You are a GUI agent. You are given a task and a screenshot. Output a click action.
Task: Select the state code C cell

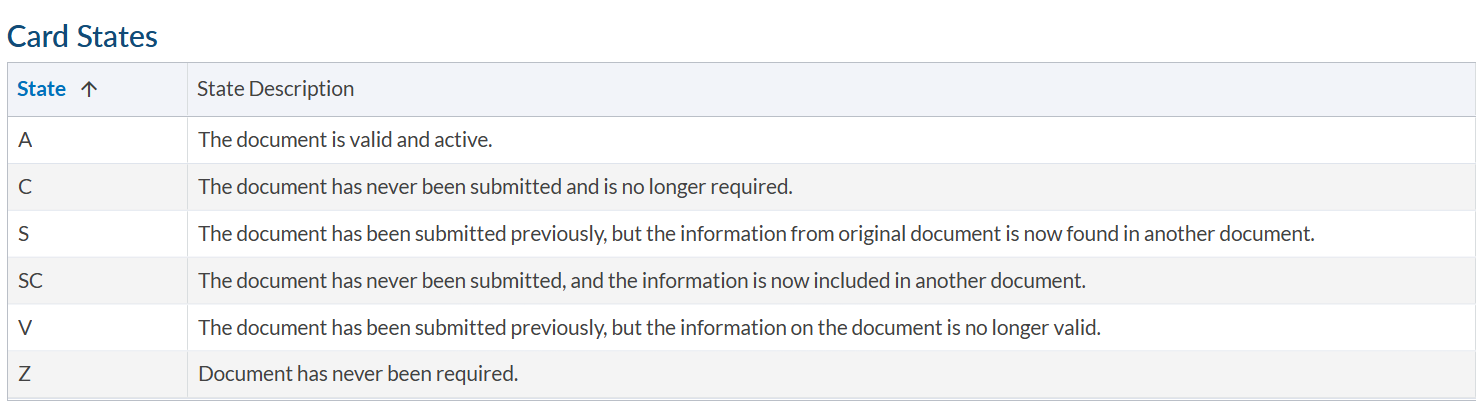pyautogui.click(x=25, y=187)
